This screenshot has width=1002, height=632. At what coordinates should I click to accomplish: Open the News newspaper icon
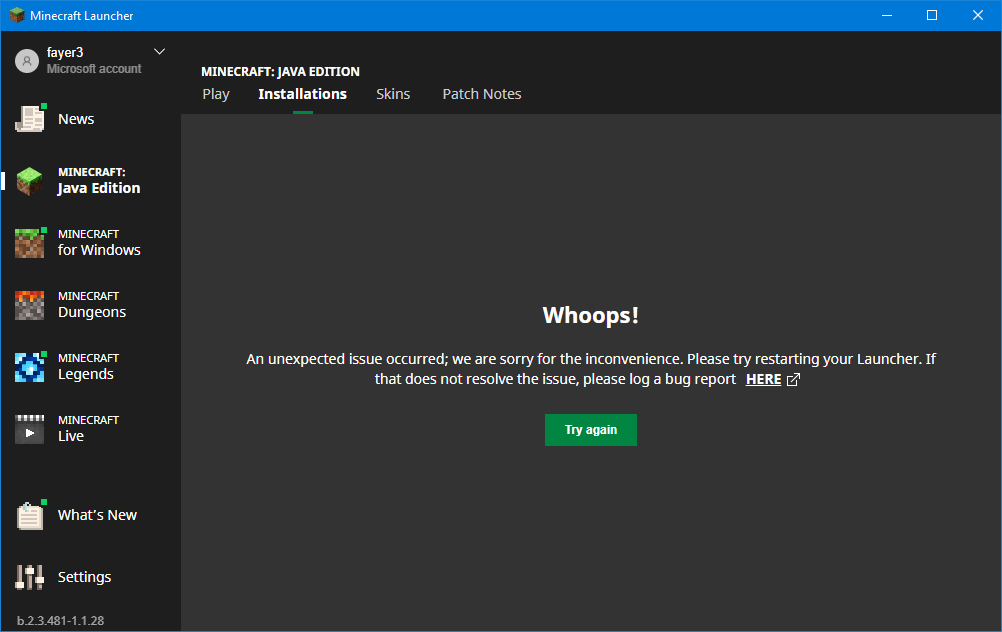pyautogui.click(x=29, y=119)
